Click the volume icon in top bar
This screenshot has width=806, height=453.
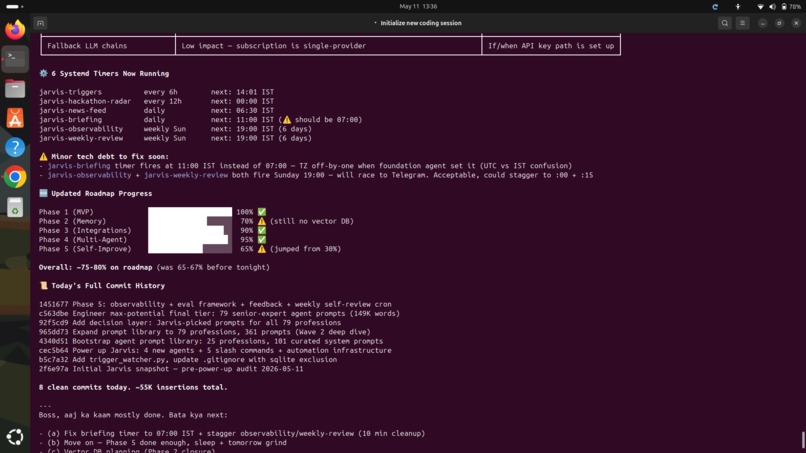[772, 7]
